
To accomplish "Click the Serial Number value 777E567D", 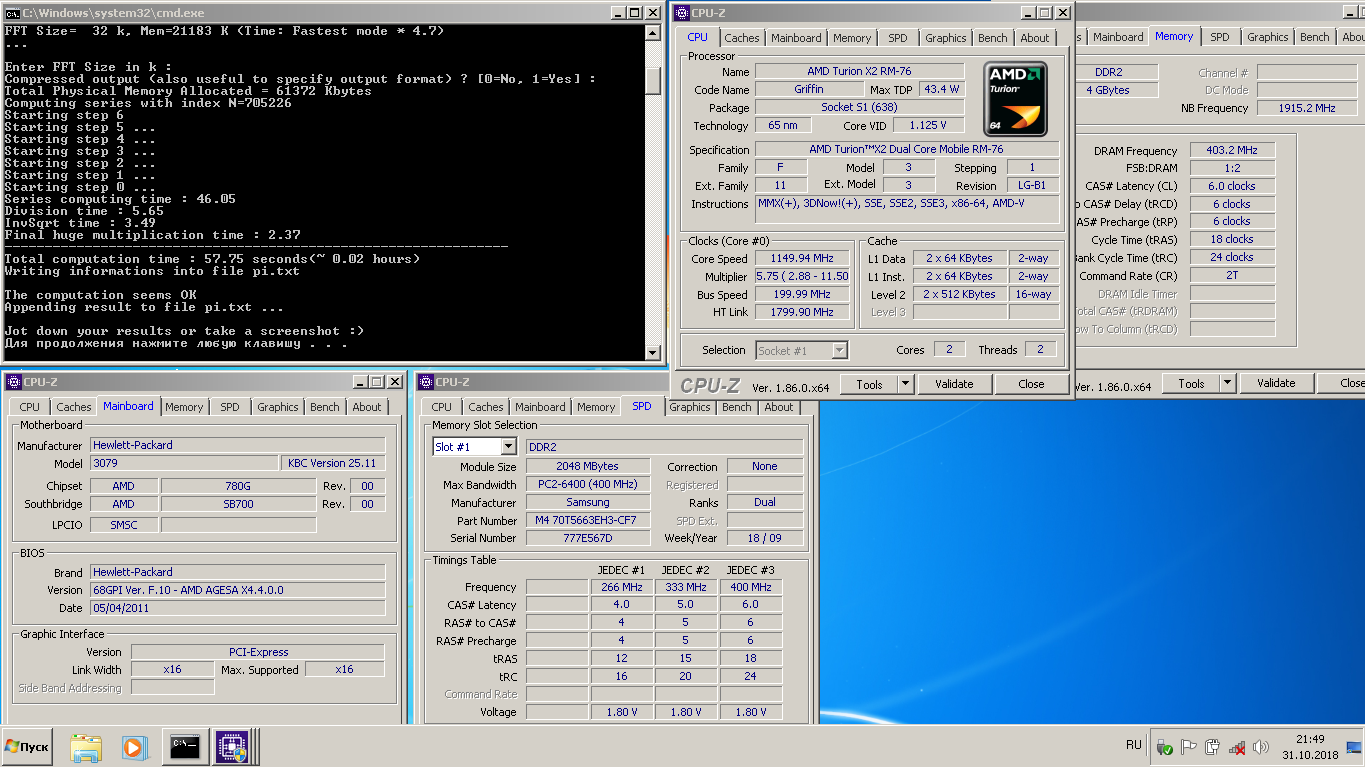I will tap(588, 539).
